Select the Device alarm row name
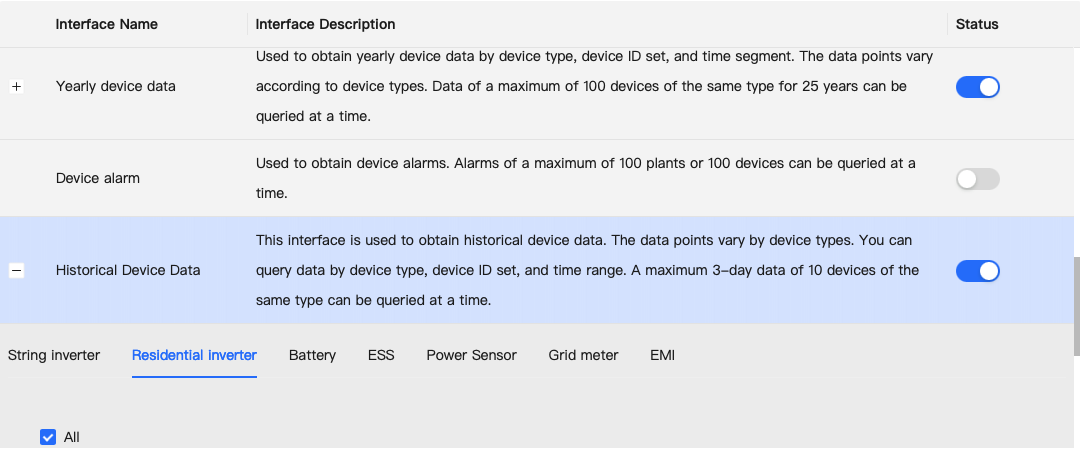This screenshot has height=459, width=1080. [x=98, y=178]
